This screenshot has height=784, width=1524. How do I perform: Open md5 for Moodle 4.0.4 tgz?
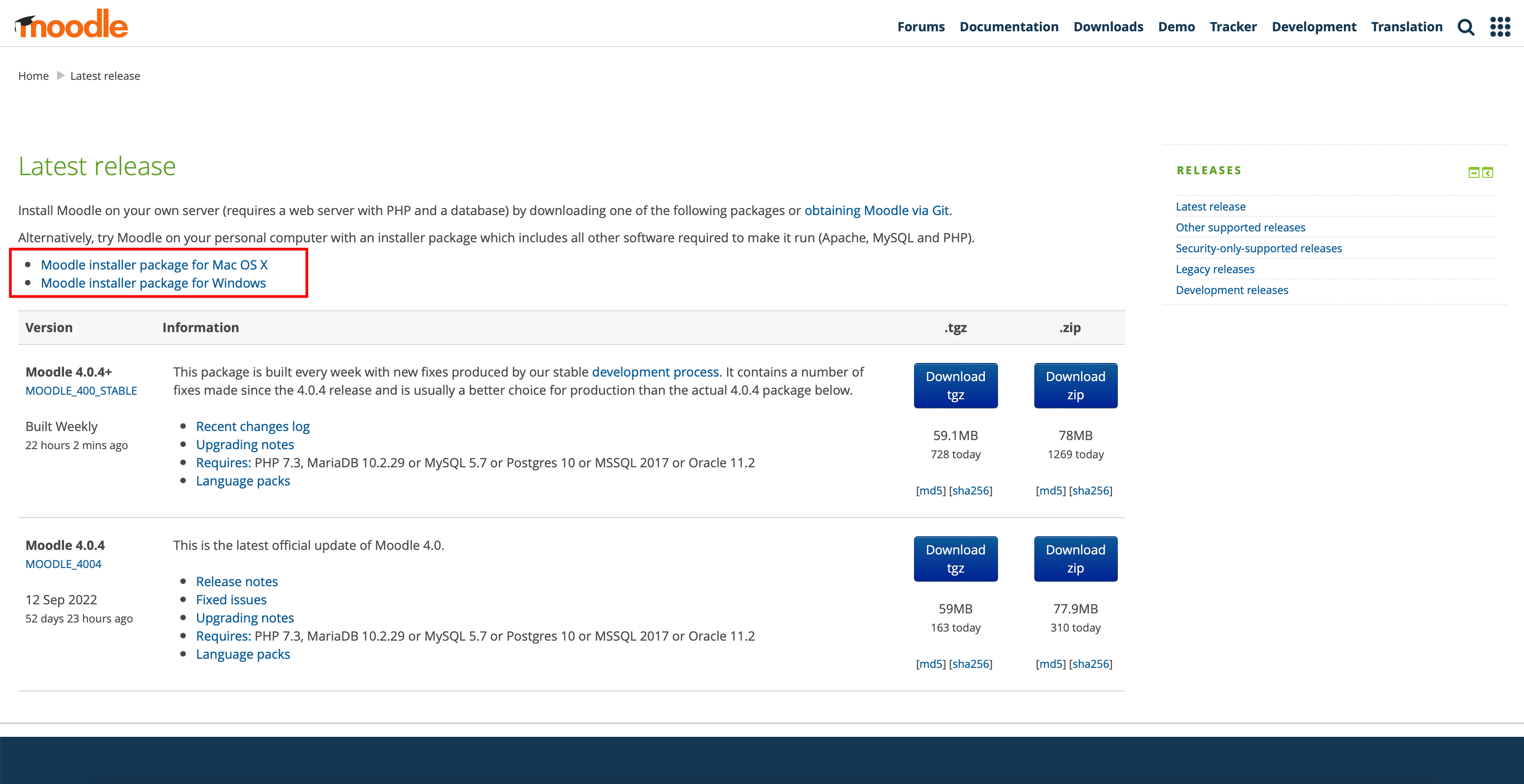coord(931,664)
